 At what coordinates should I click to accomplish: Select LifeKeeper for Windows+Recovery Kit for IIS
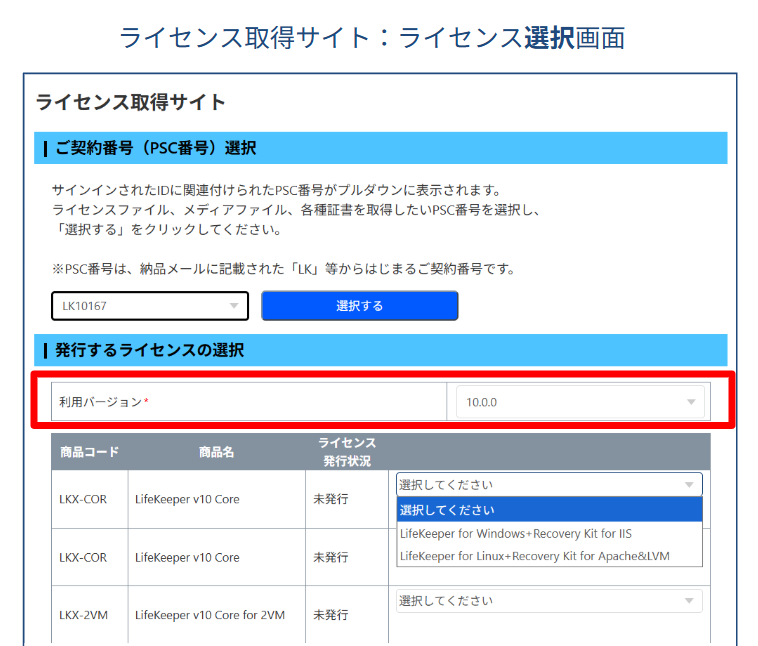click(549, 533)
